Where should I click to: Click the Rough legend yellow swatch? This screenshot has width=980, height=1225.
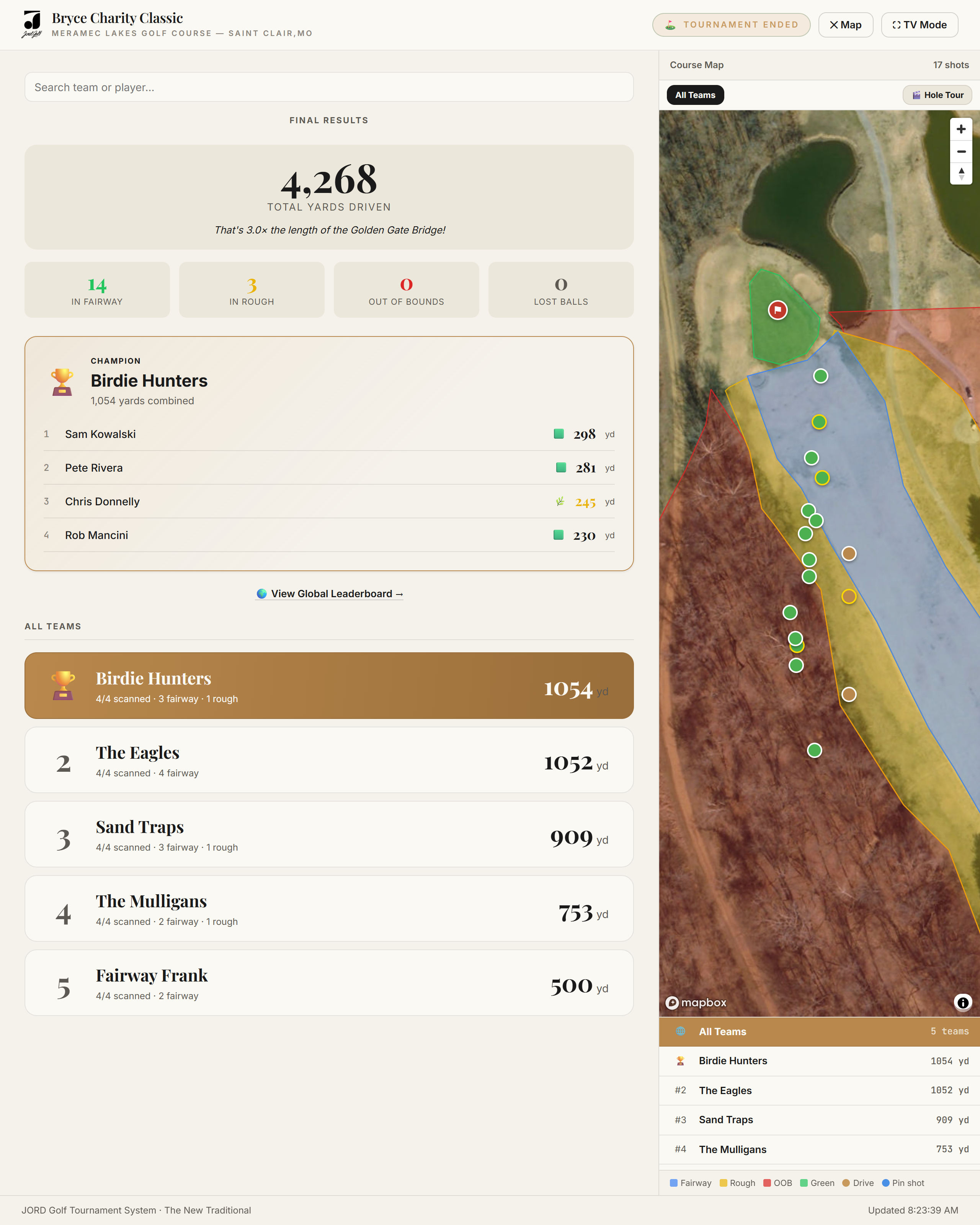[x=723, y=1183]
